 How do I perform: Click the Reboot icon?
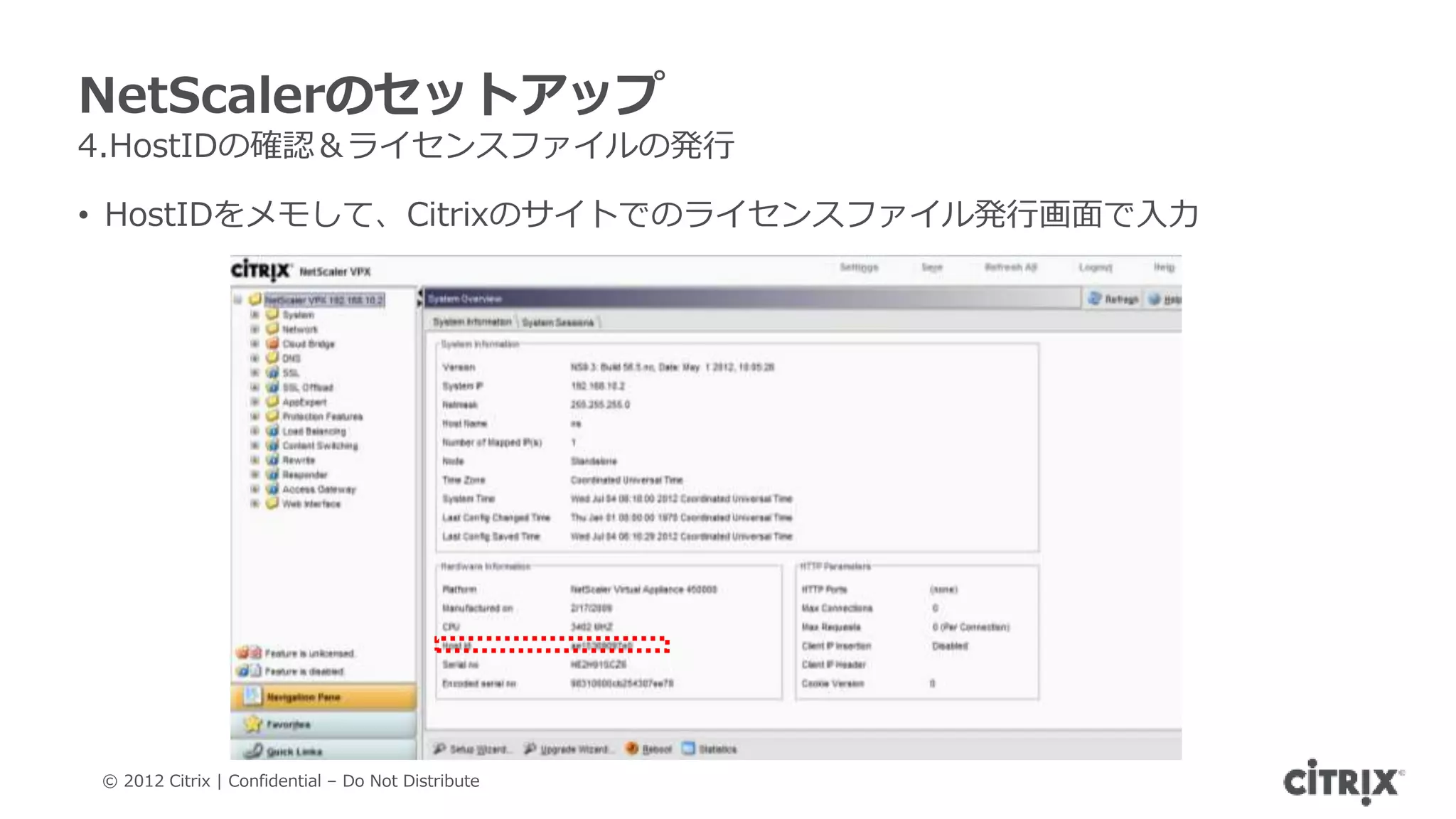pos(632,749)
